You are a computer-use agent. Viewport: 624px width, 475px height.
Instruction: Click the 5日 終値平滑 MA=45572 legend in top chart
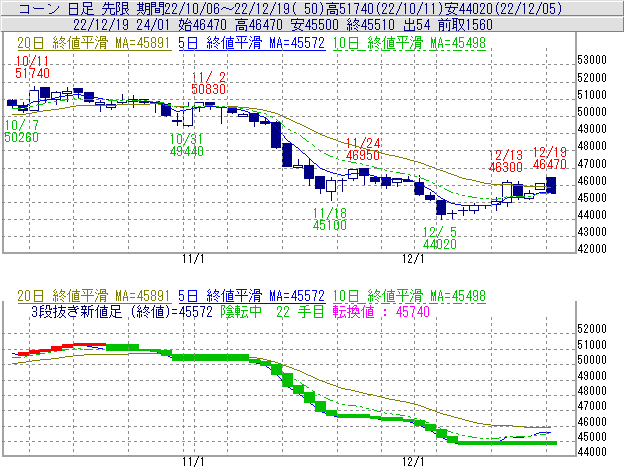[252, 43]
